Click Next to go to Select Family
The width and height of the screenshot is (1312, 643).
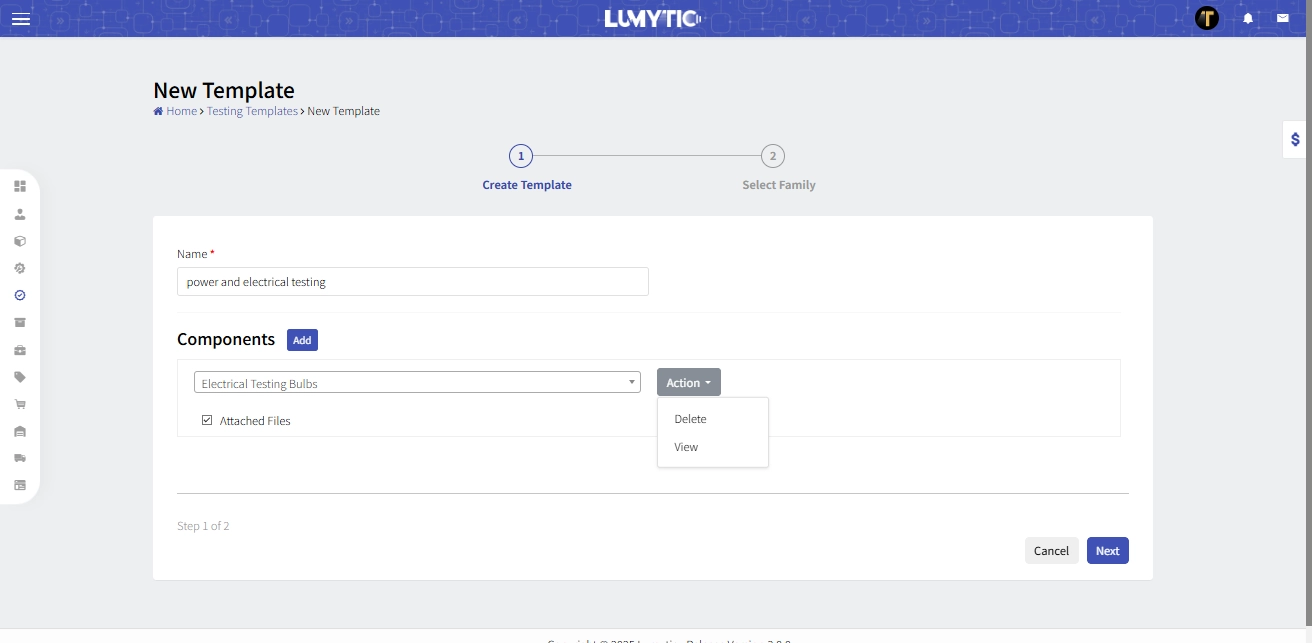click(1107, 550)
